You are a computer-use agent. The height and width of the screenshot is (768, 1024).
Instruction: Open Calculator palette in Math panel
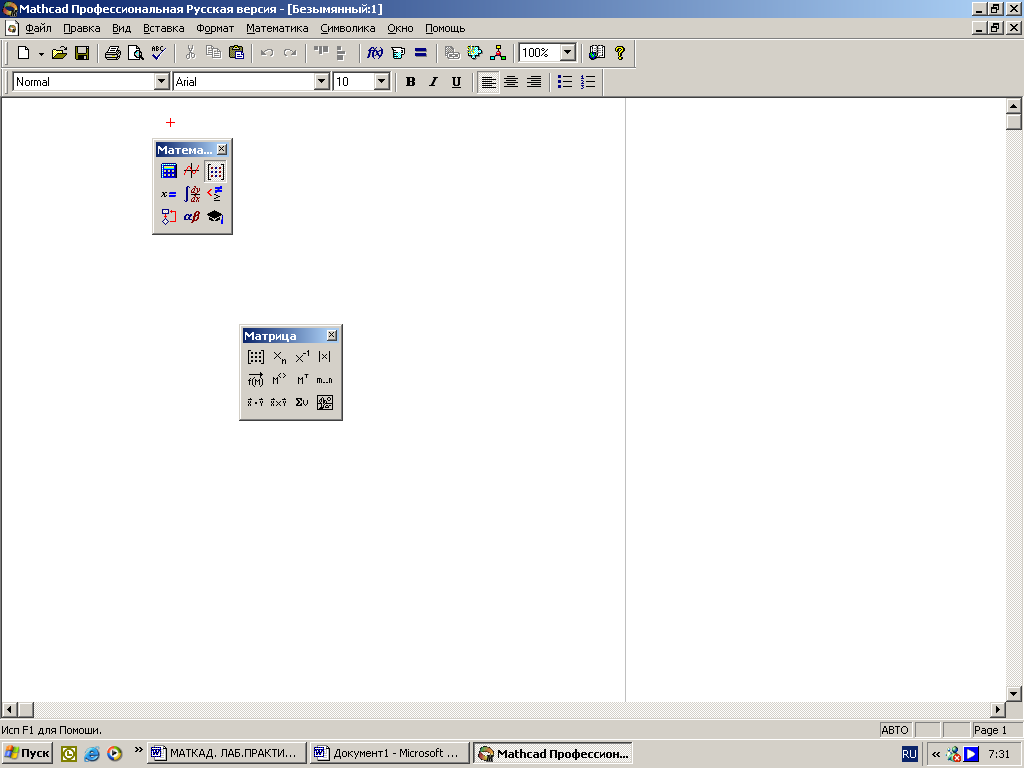(x=168, y=171)
